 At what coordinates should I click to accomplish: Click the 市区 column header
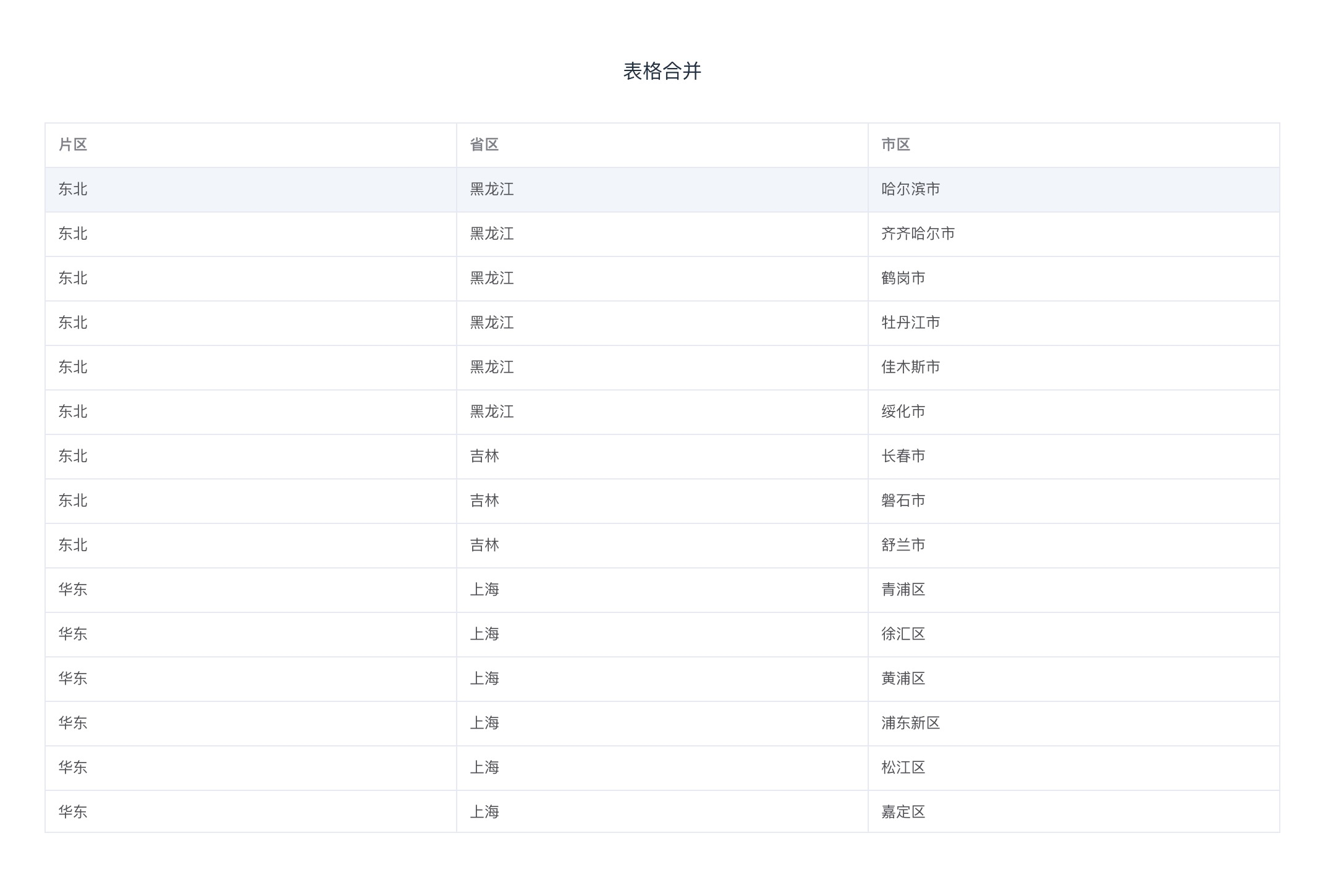pos(895,145)
